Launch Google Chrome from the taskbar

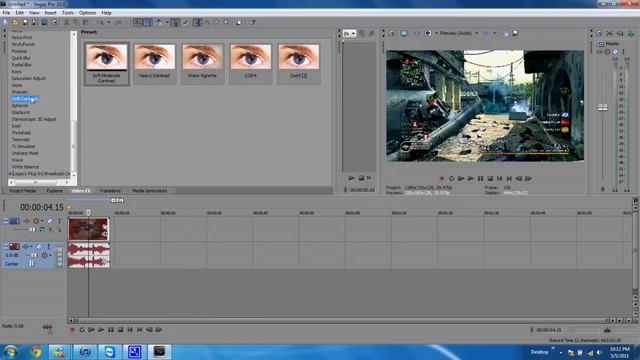click(36, 351)
